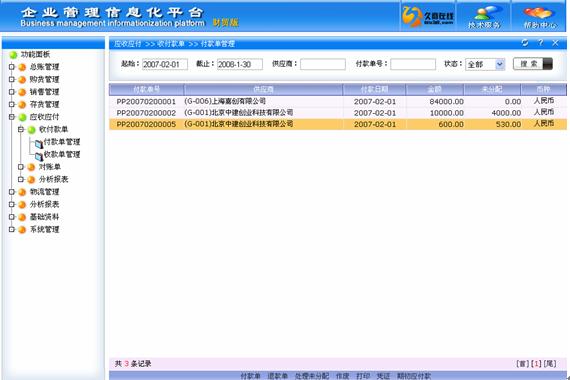The height and width of the screenshot is (380, 570).
Task: Open 技术服务 icon in top banner
Action: click(484, 16)
